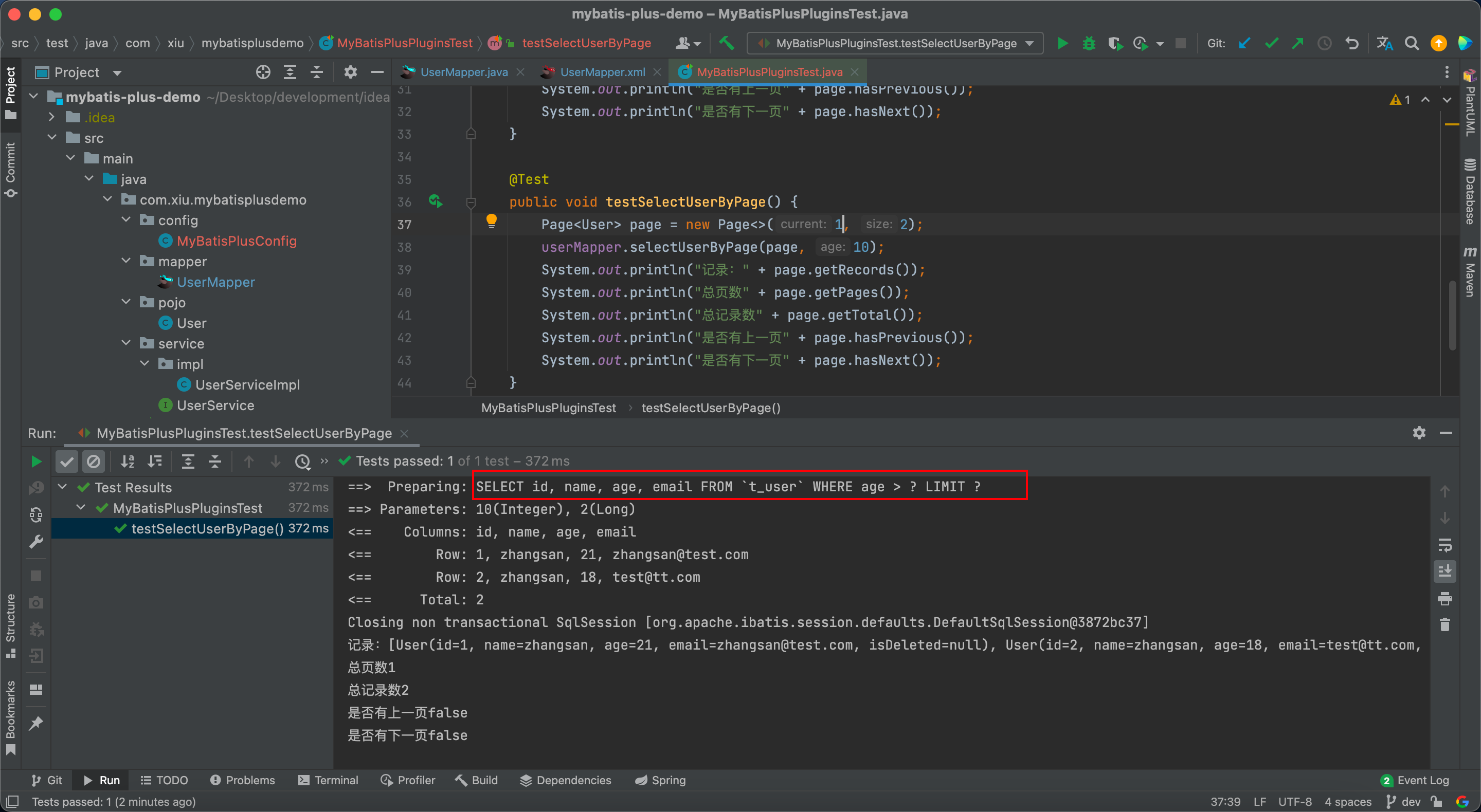This screenshot has height=812, width=1481.
Task: Run the selected test configuration
Action: [1062, 43]
